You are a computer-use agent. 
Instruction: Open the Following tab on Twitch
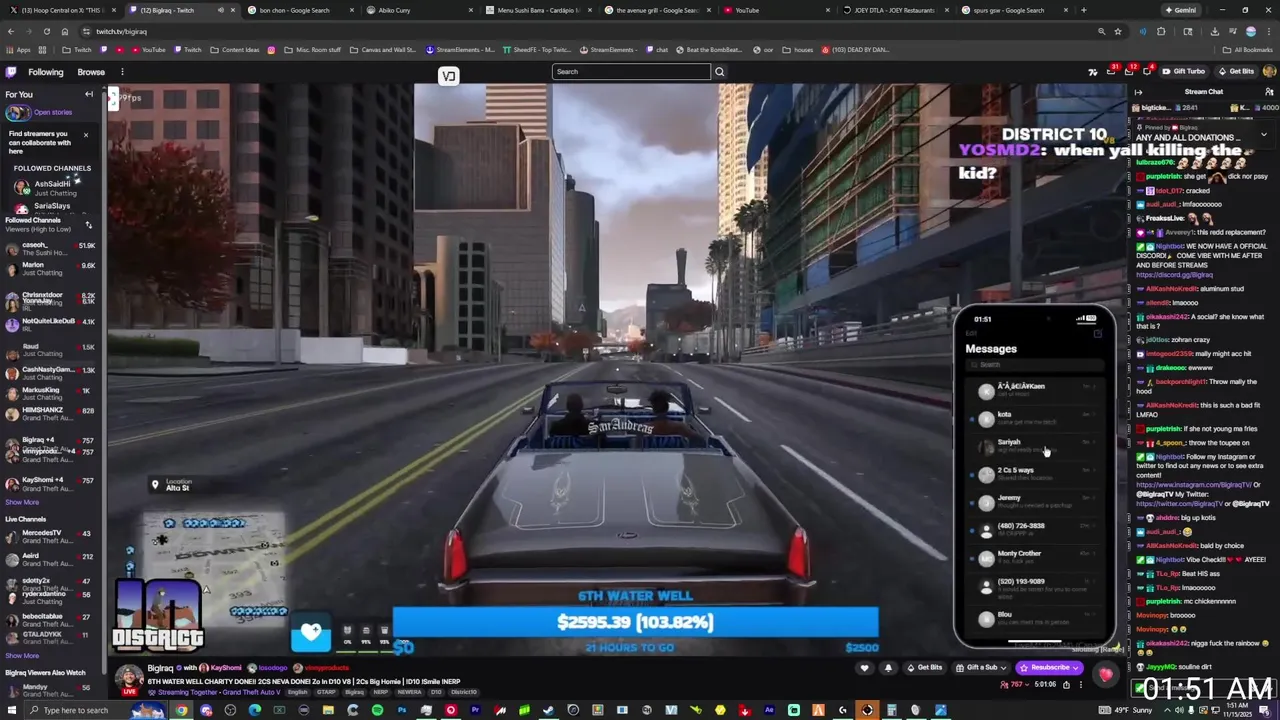[45, 72]
